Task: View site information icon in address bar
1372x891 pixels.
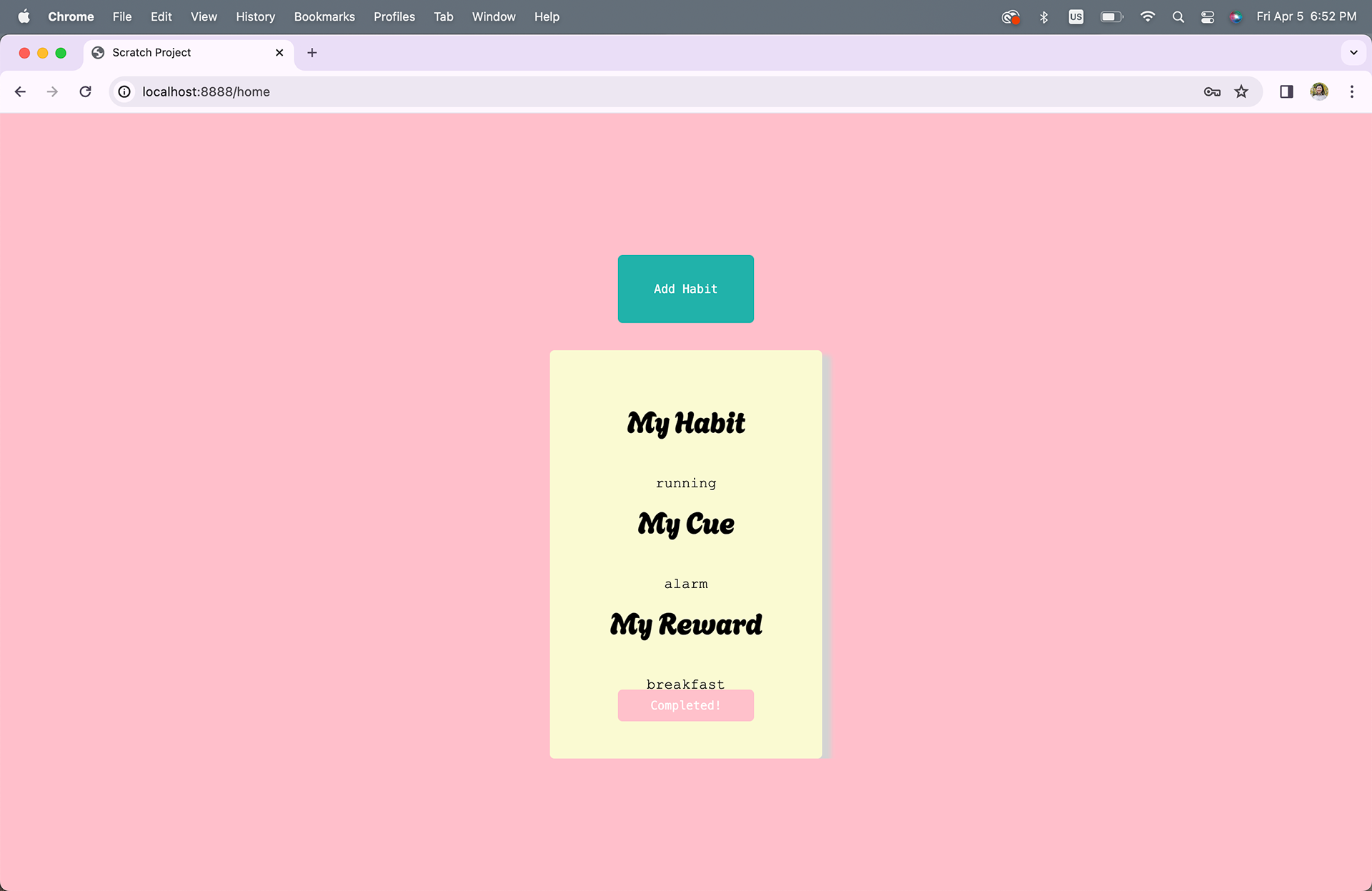Action: coord(124,91)
